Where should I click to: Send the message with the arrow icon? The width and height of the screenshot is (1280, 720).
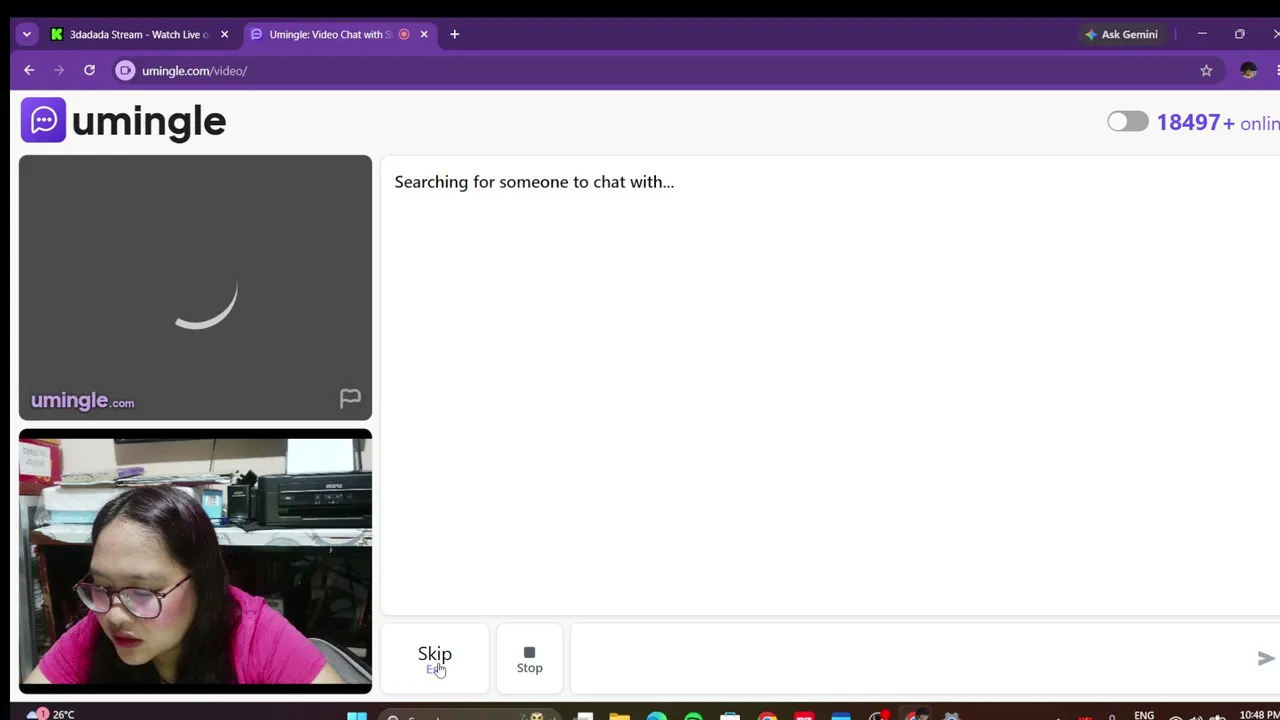coord(1266,658)
